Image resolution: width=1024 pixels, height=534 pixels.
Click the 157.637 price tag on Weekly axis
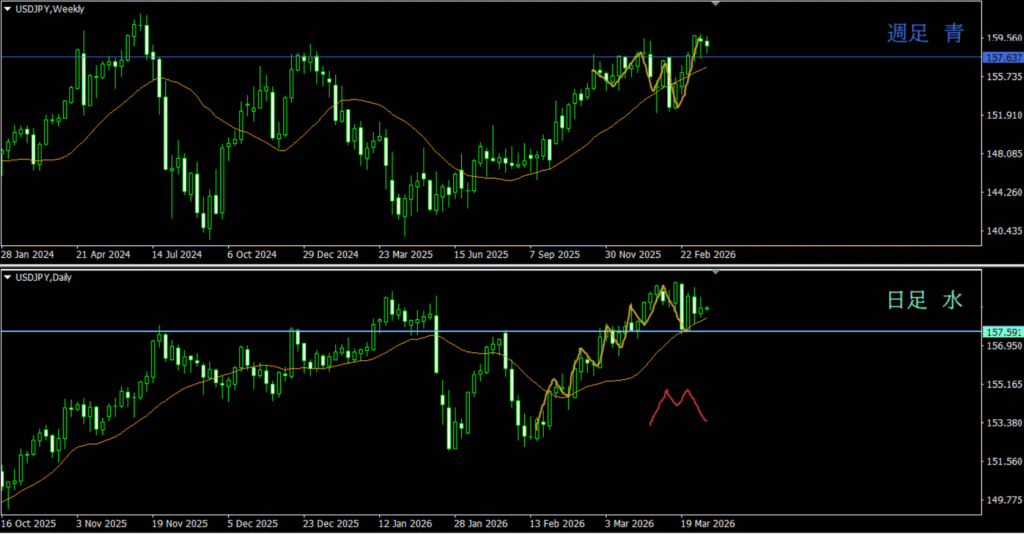pos(1002,57)
